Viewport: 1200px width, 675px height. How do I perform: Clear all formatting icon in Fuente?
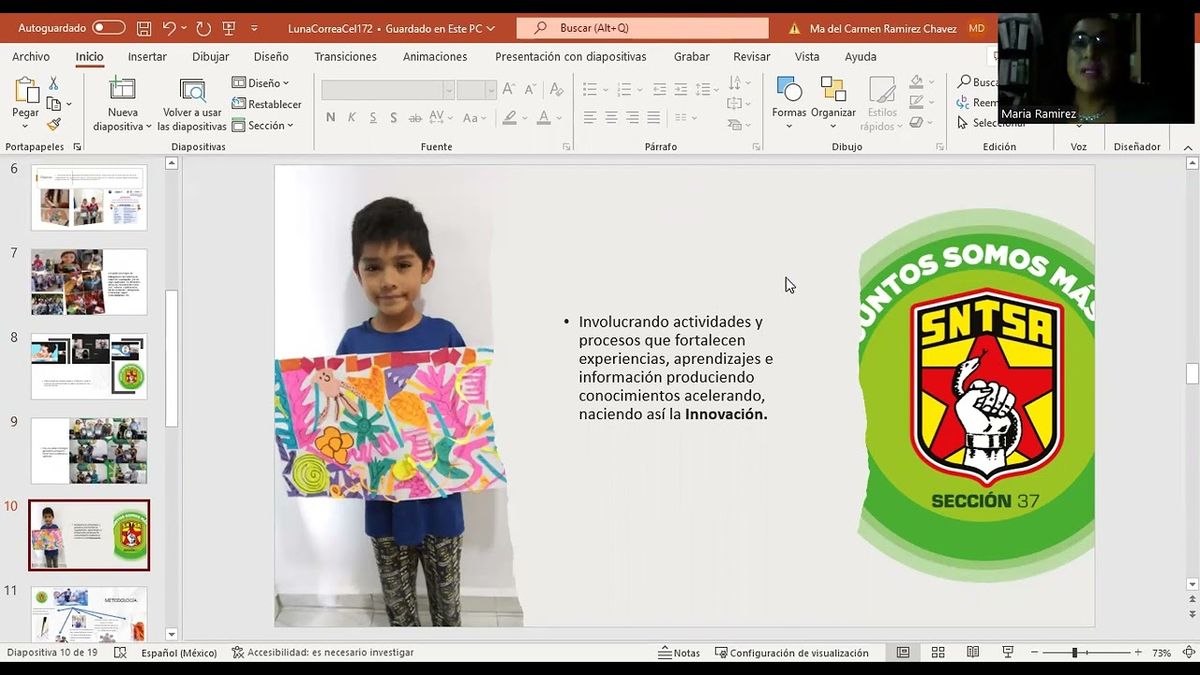click(555, 90)
